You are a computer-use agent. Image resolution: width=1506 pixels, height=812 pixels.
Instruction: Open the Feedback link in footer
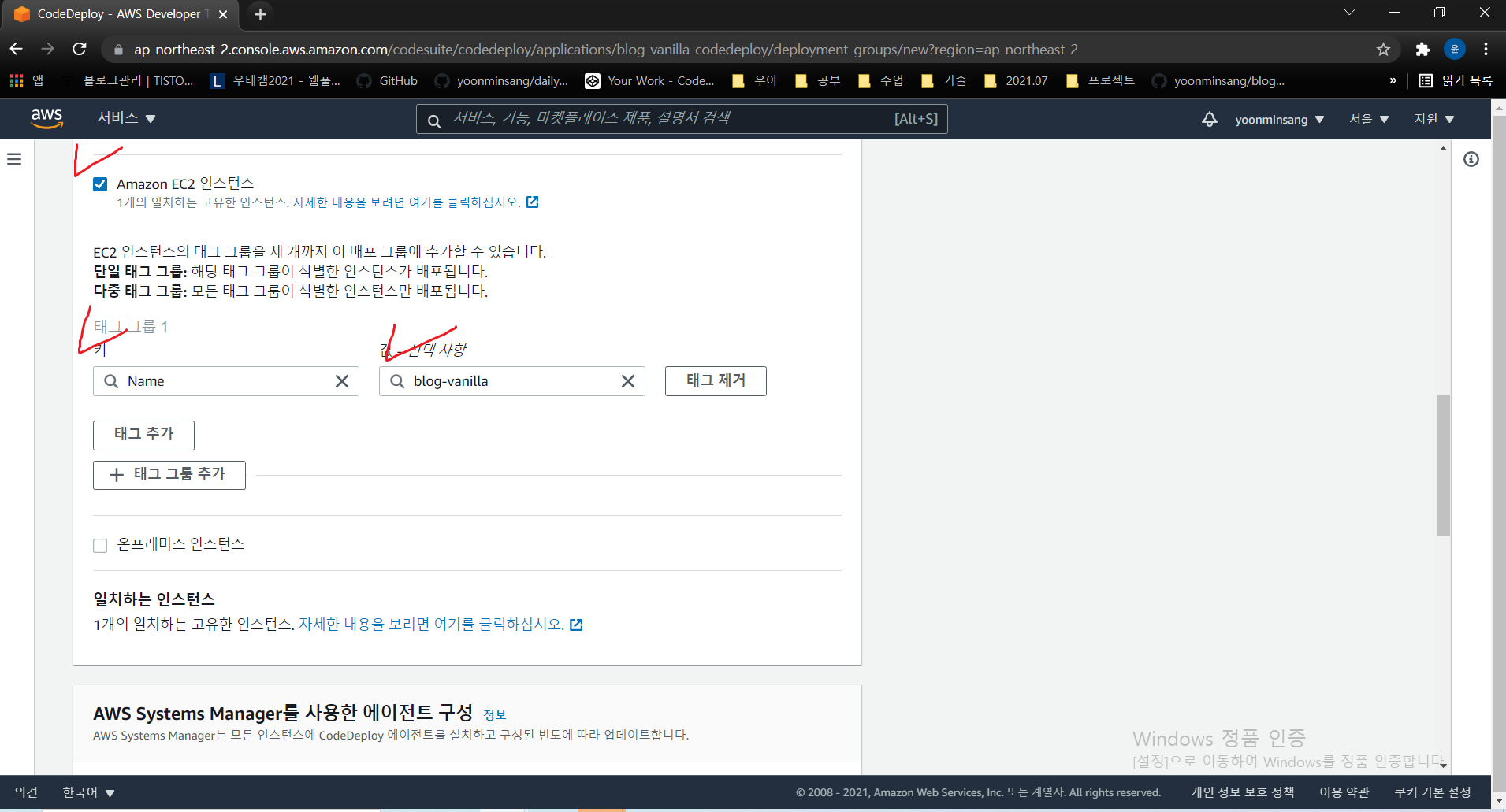26,792
